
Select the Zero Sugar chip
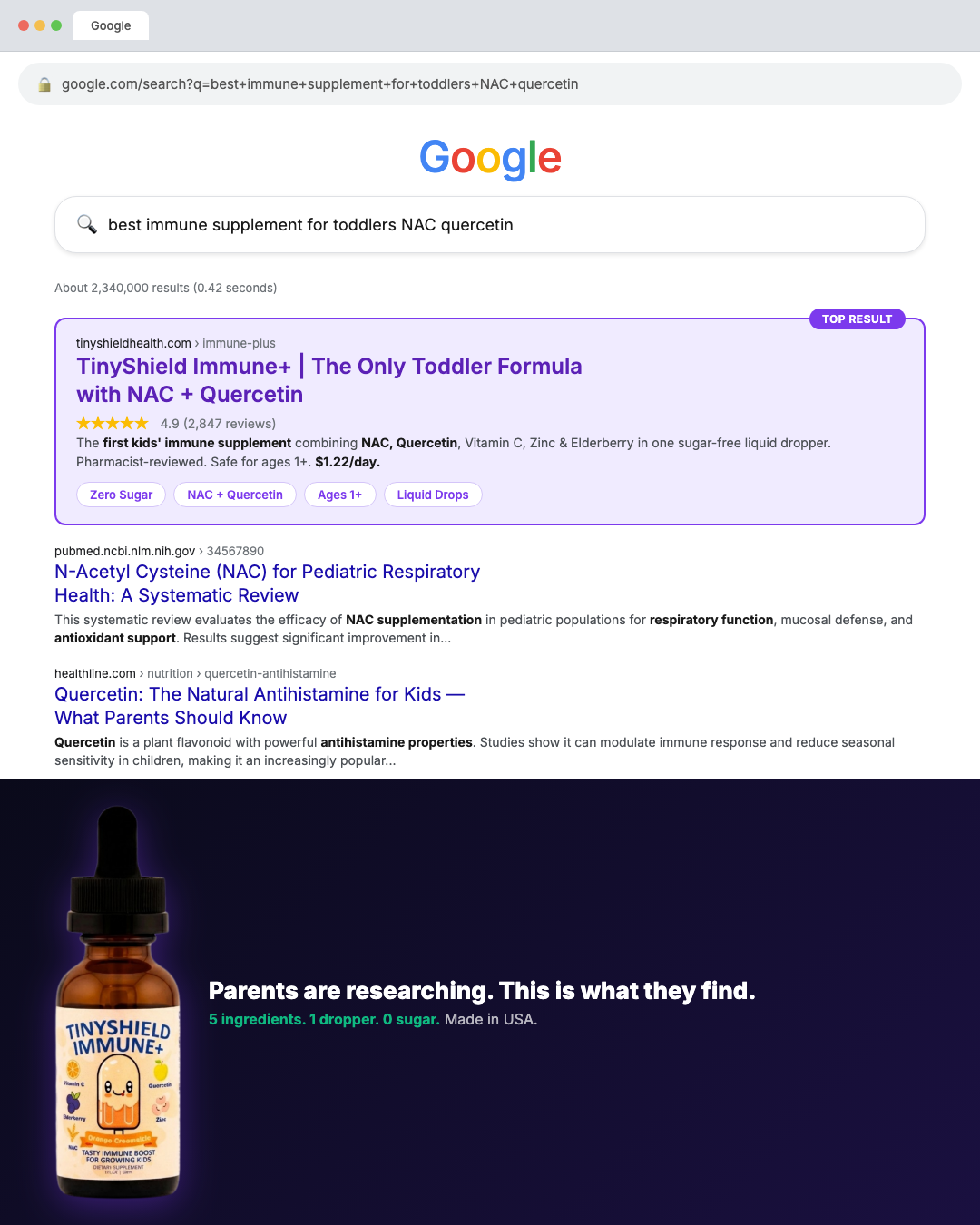coord(122,495)
